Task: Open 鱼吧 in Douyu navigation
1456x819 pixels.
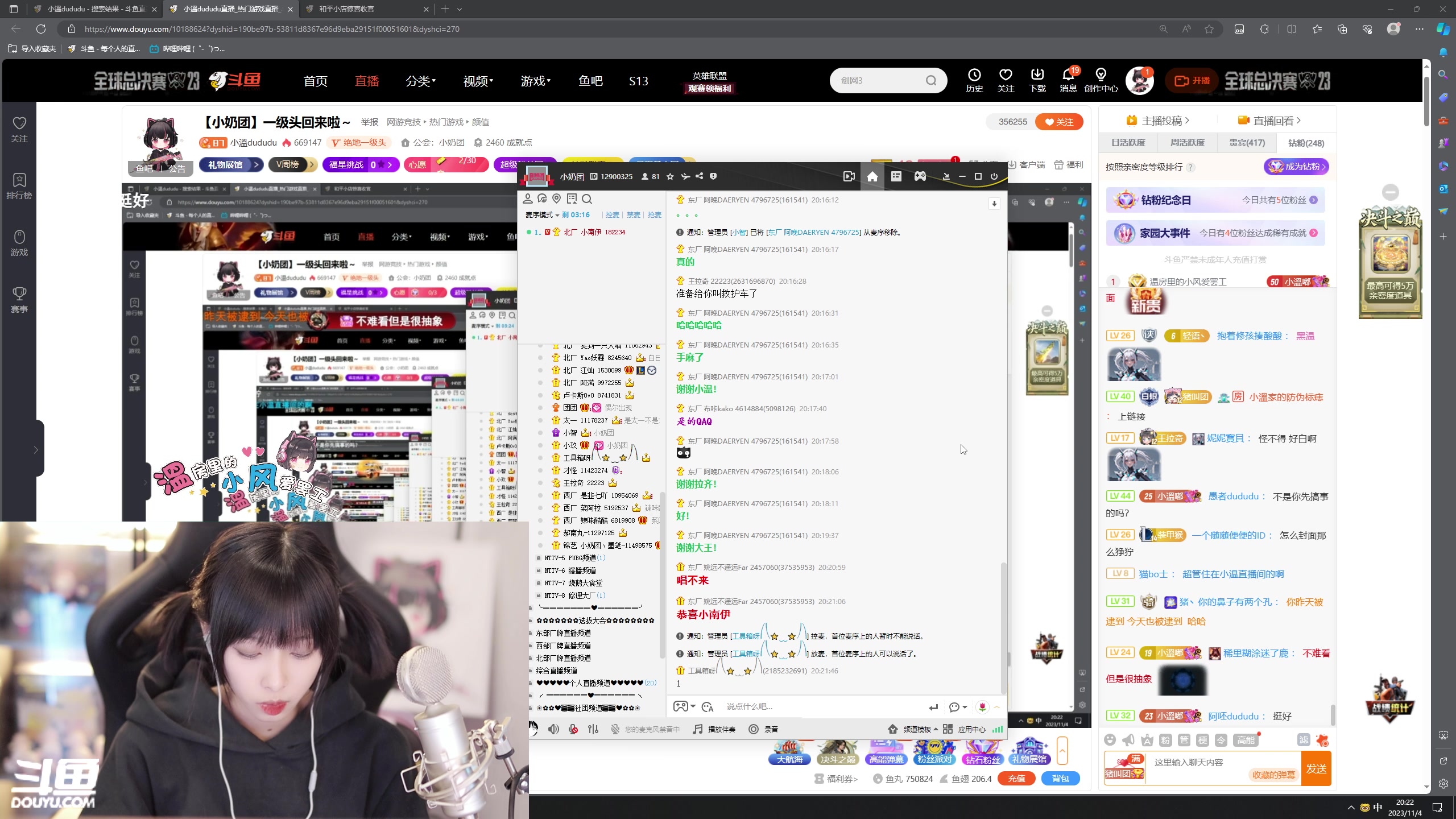Action: [590, 81]
